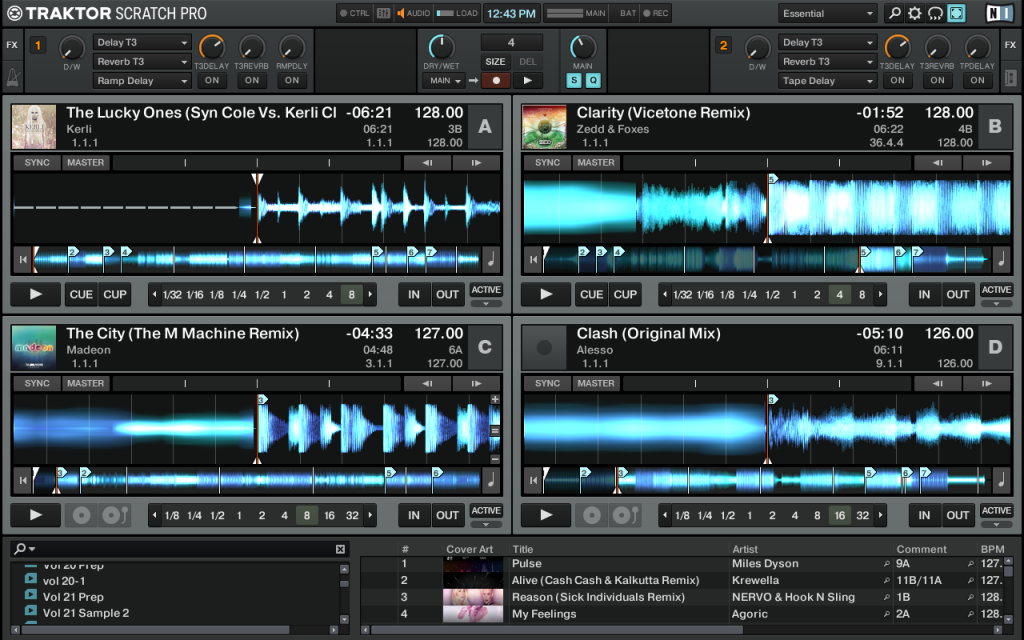Screen dimensions: 1024x640
Task: Toggle T3DELAY ON button in FX unit 1
Action: [212, 80]
